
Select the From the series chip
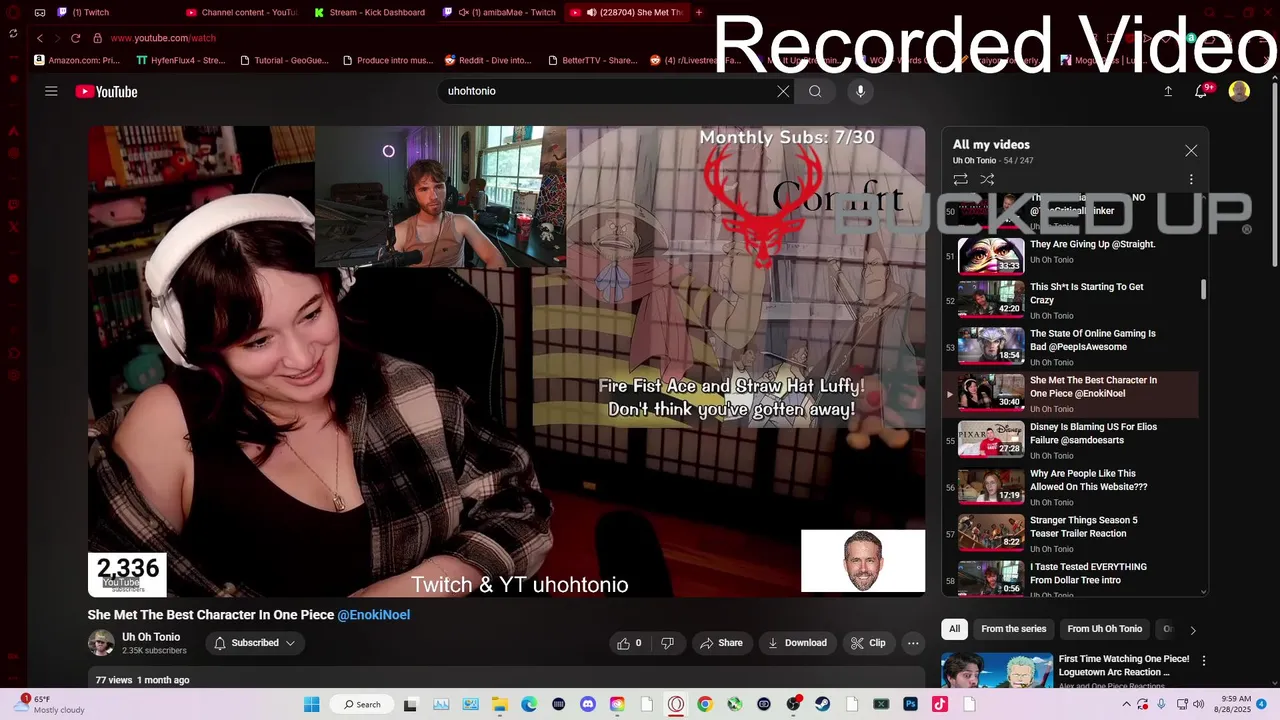tap(1013, 629)
